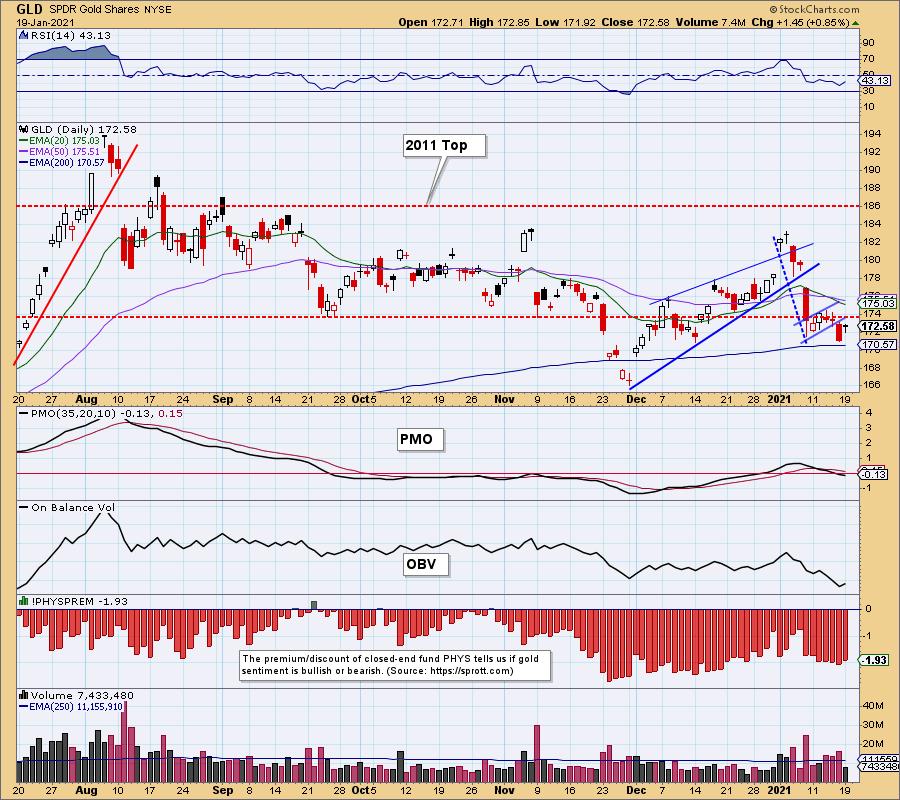
Task: Click the 'GLD (Daily) 172.58' legend
Action: point(84,129)
